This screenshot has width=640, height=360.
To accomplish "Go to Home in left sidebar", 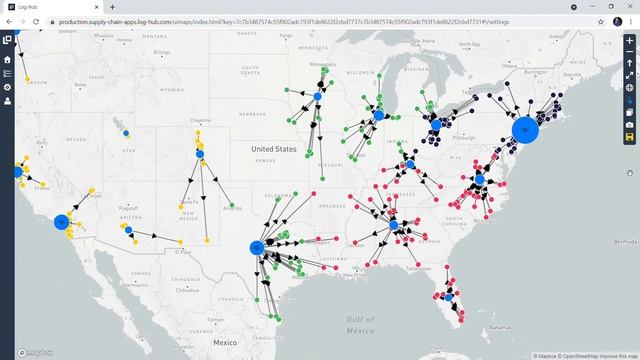I will pyautogui.click(x=7, y=60).
